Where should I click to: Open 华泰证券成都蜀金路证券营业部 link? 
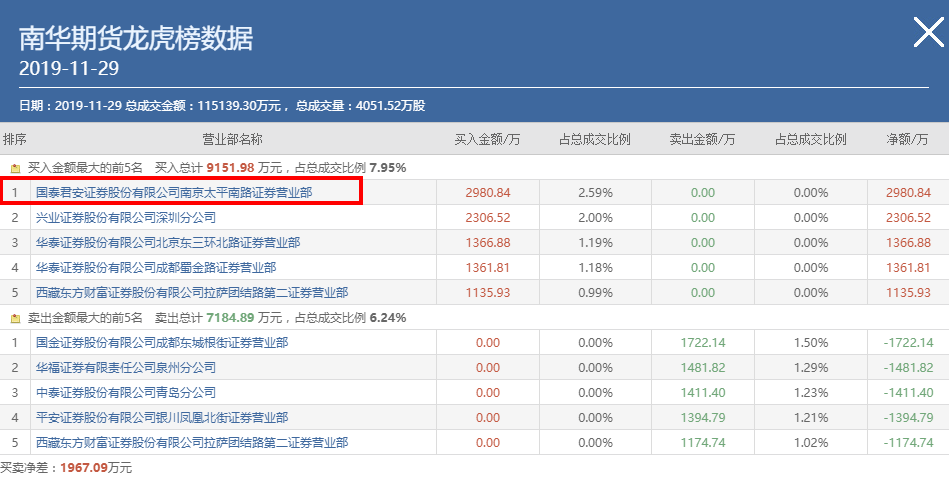pyautogui.click(x=156, y=268)
